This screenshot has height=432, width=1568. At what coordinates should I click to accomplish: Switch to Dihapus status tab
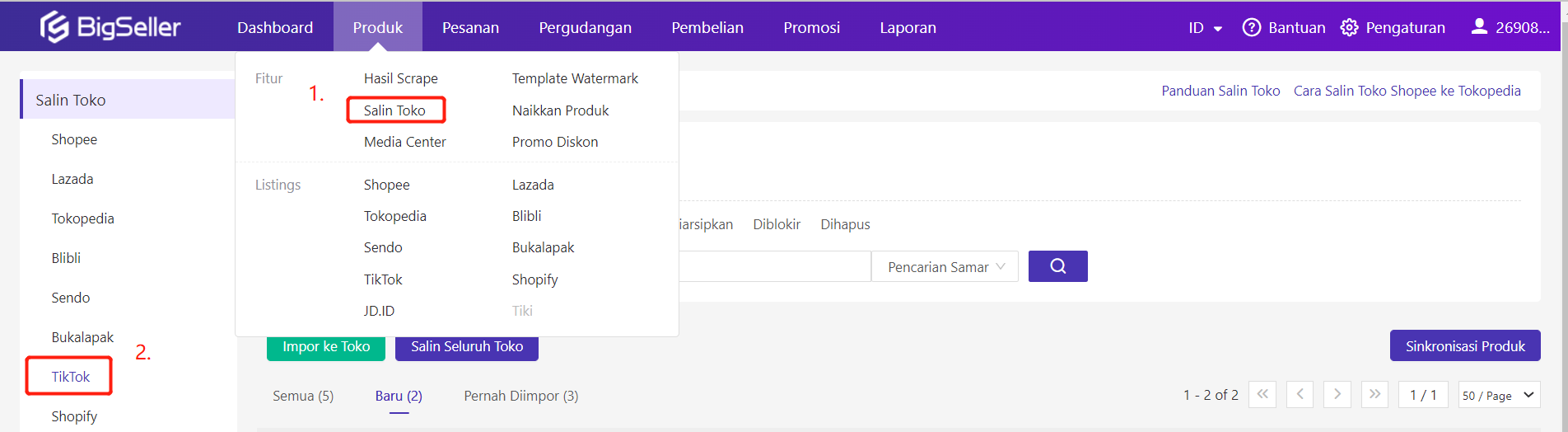click(x=845, y=224)
